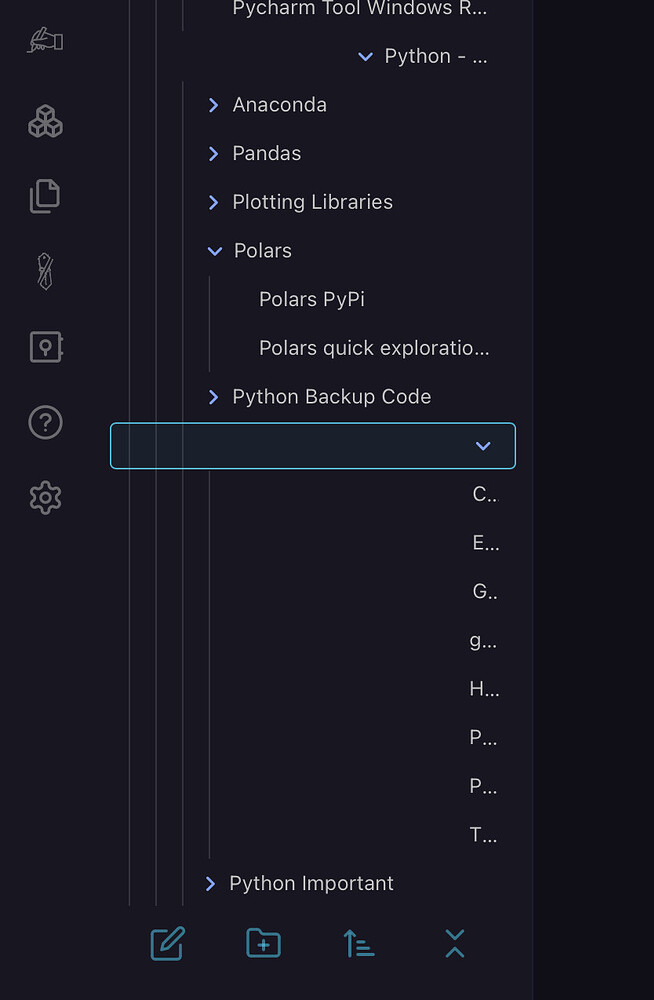Expand the Pandas folder chevron
Image resolution: width=654 pixels, height=1000 pixels.
tap(214, 154)
